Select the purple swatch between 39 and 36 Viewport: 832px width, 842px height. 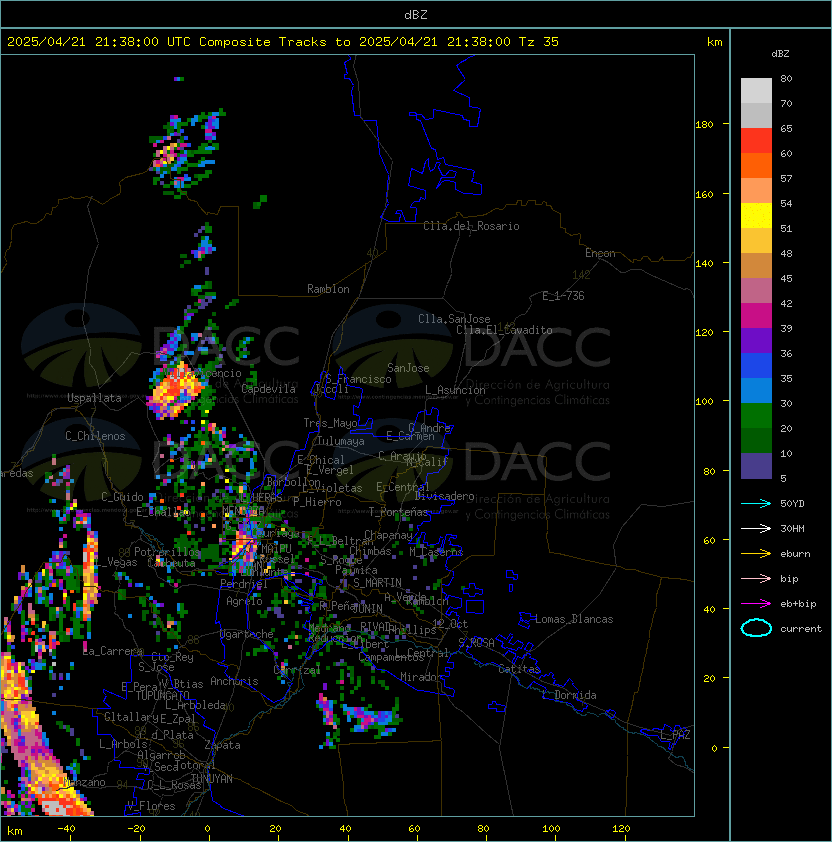click(x=756, y=341)
